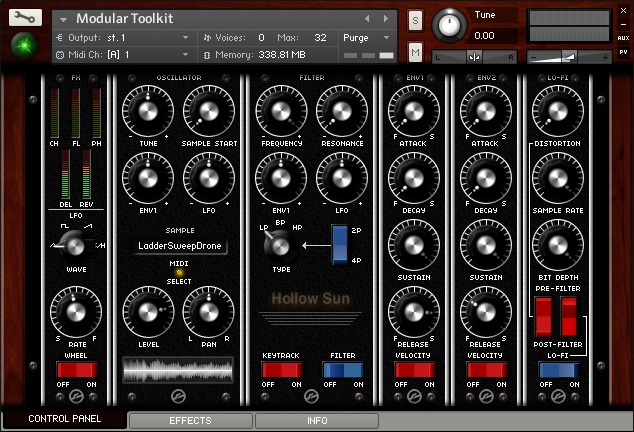This screenshot has height=432, width=634.
Task: Switch to the Effects tab
Action: pyautogui.click(x=190, y=421)
